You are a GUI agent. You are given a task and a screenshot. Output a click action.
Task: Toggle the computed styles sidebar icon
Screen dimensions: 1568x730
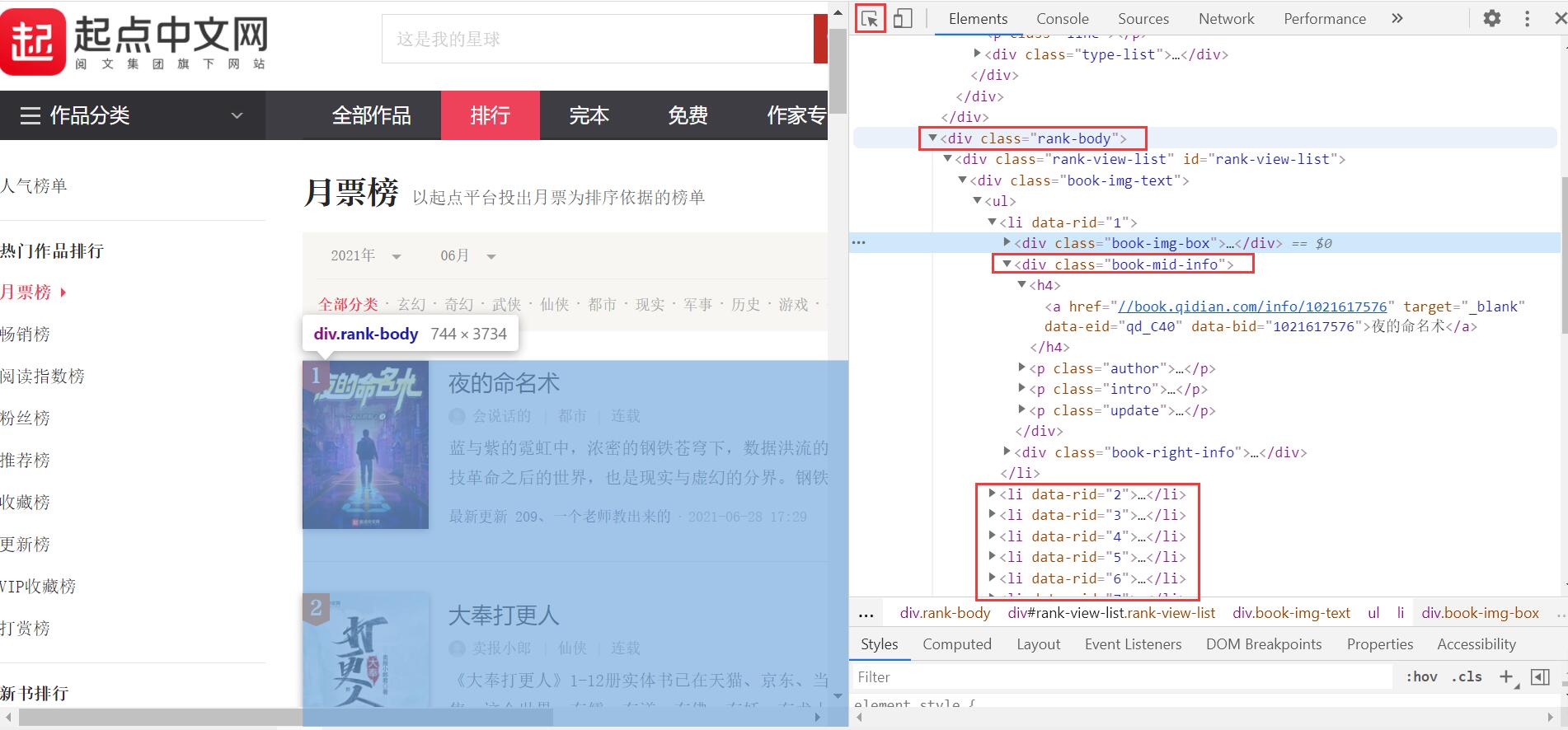(1539, 676)
